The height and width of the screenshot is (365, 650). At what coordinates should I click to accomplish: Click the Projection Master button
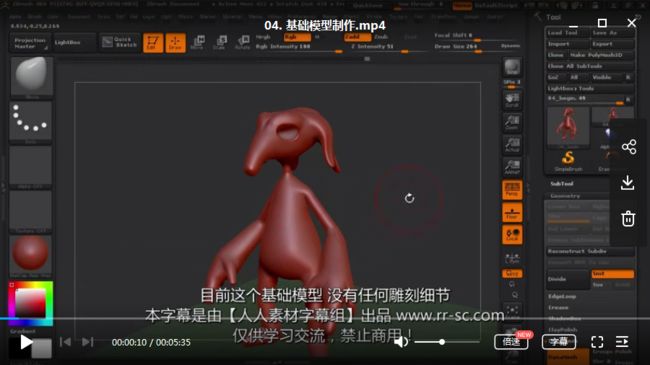point(29,43)
